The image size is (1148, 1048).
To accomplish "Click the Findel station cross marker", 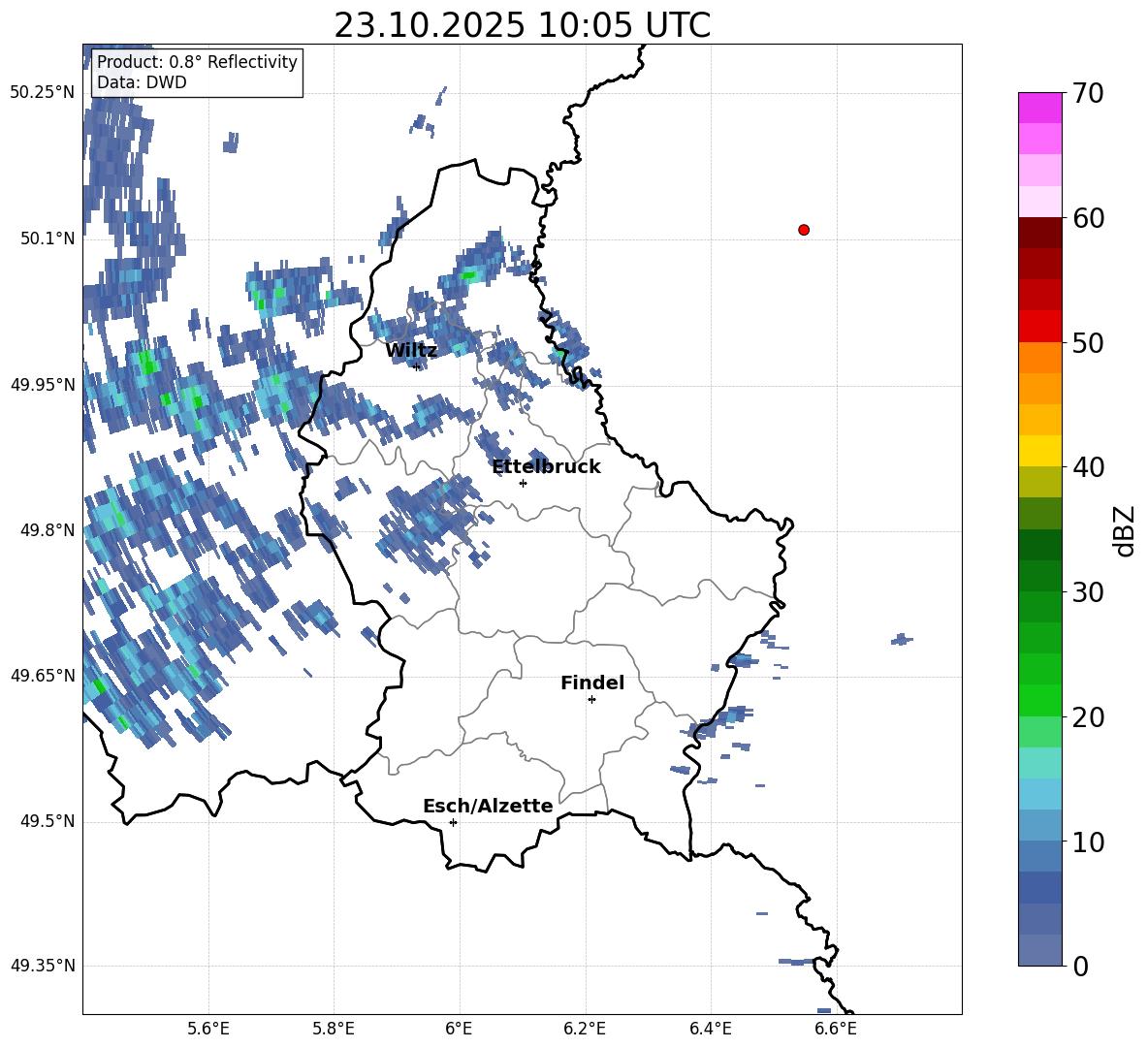I will 591,700.
